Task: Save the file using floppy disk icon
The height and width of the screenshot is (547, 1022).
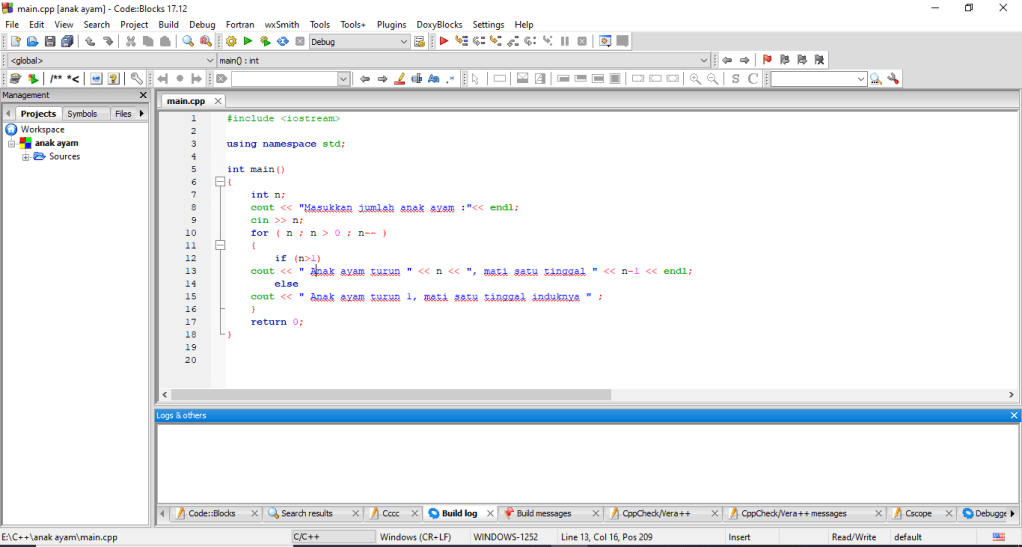Action: click(x=50, y=41)
